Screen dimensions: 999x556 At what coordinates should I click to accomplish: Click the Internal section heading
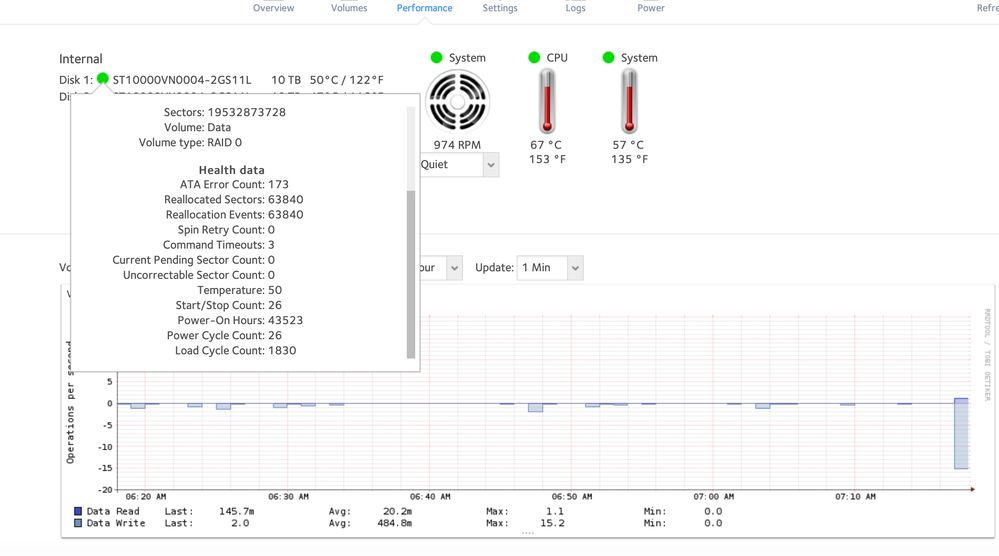click(80, 59)
